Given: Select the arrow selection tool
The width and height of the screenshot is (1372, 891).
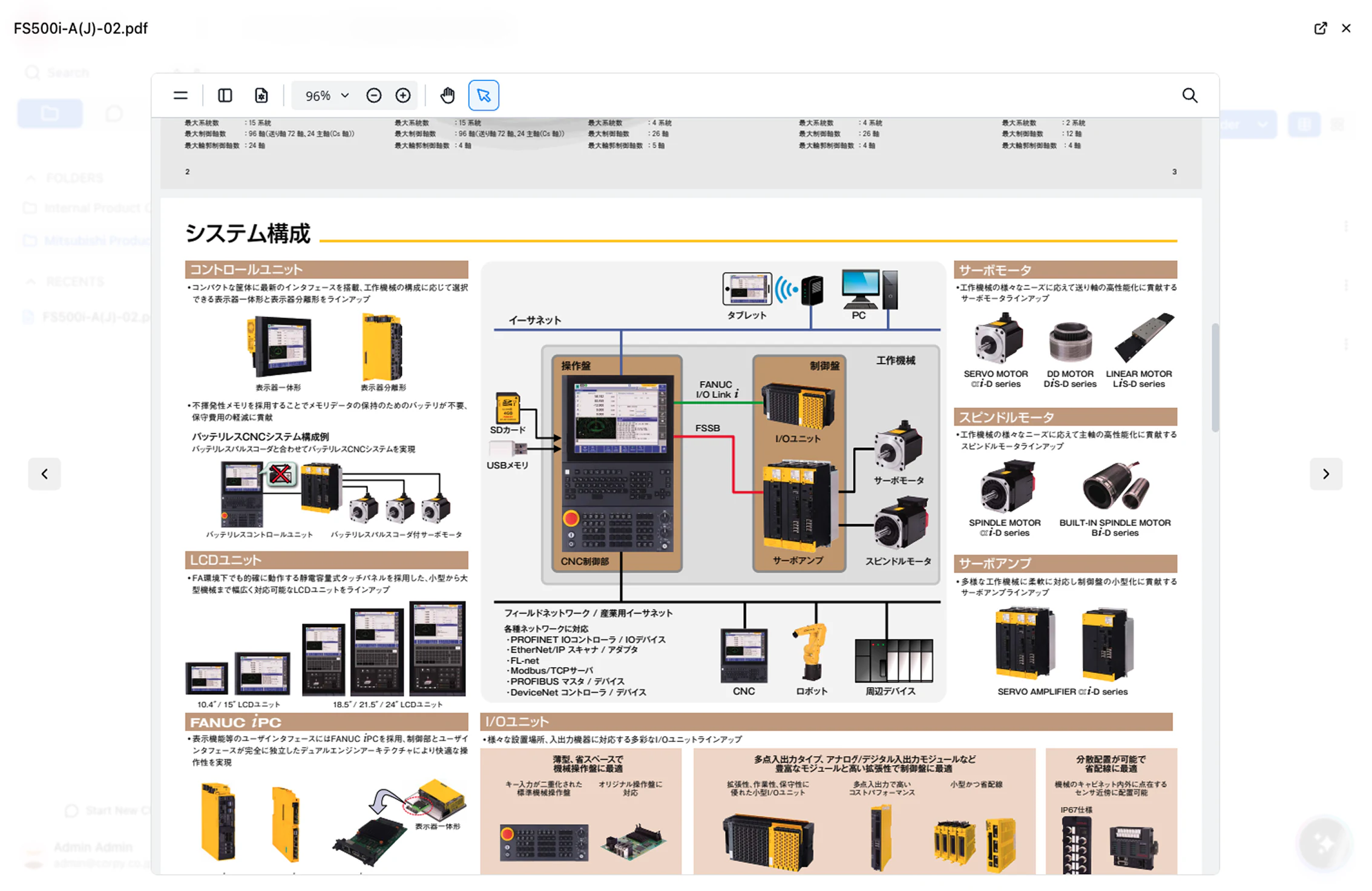Looking at the screenshot, I should (x=484, y=96).
